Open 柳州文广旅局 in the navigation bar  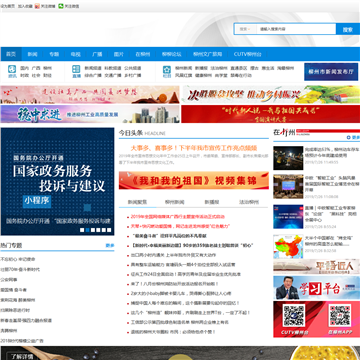(x=208, y=54)
